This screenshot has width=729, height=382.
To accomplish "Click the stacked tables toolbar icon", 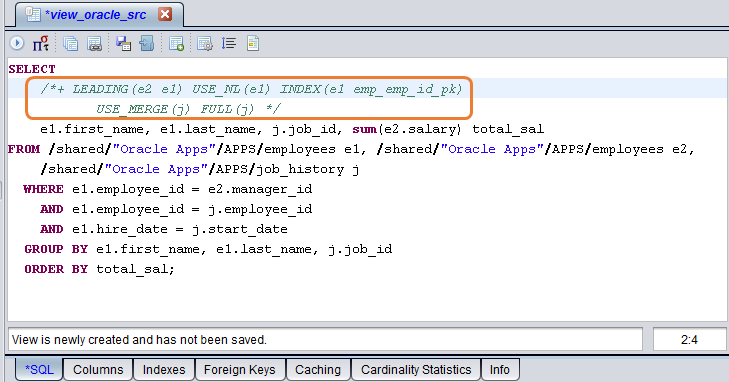I will click(70, 43).
